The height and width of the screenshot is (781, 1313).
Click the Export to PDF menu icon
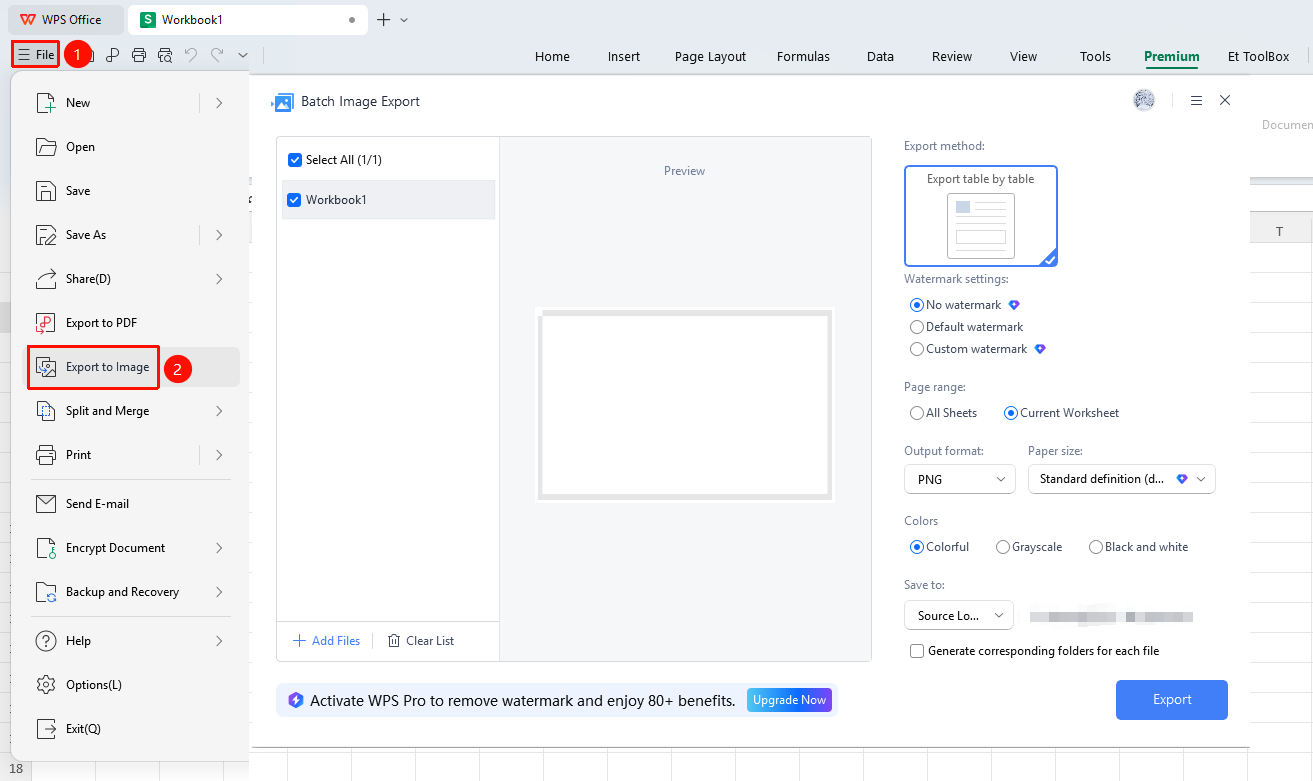[46, 323]
